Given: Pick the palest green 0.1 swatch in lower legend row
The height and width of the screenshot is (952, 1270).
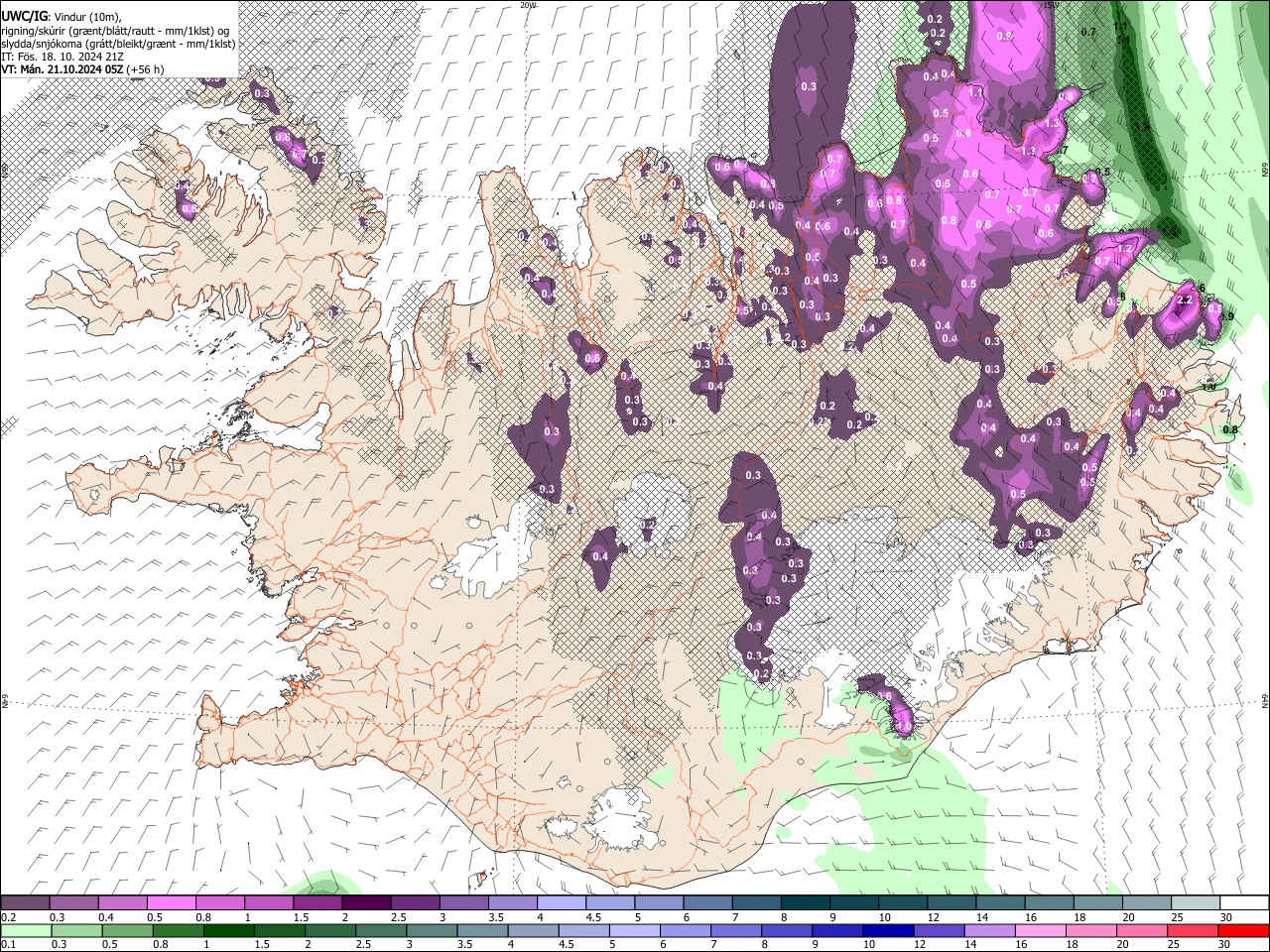Looking at the screenshot, I should coord(25,930).
